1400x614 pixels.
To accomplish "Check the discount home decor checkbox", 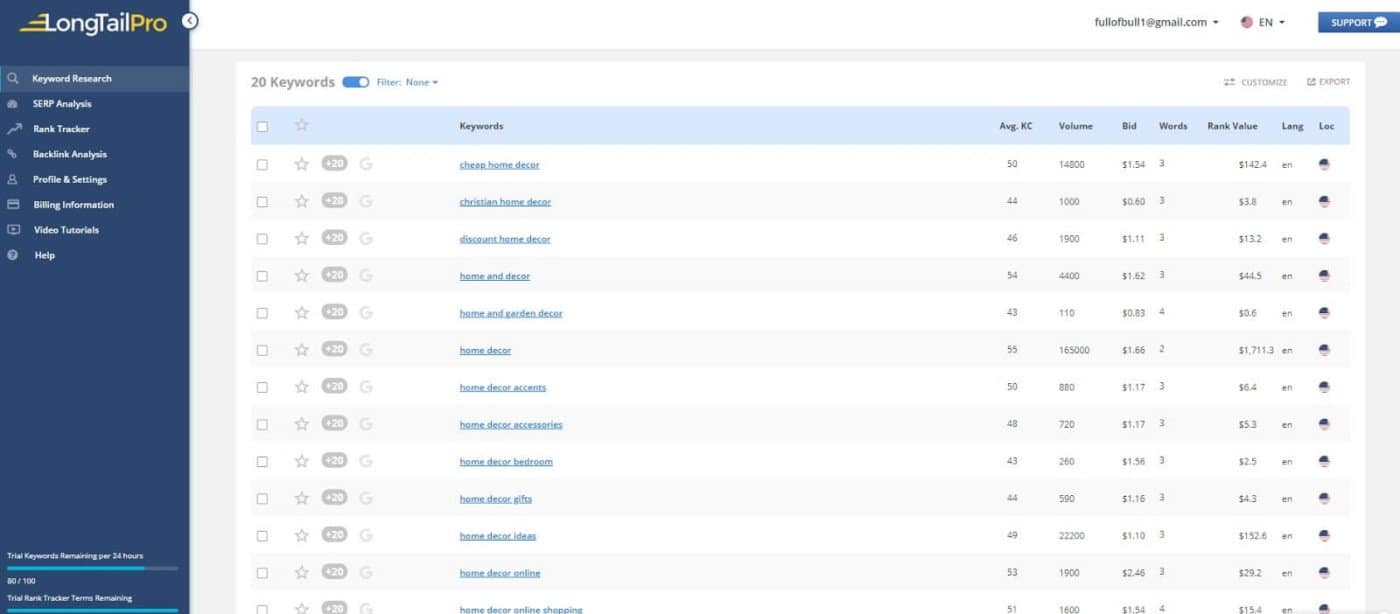I will [x=262, y=238].
